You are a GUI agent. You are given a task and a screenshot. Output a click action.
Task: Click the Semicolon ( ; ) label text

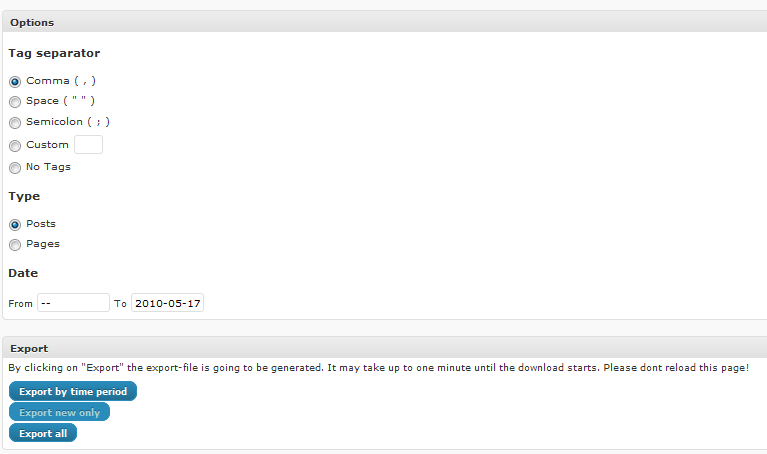(68, 122)
